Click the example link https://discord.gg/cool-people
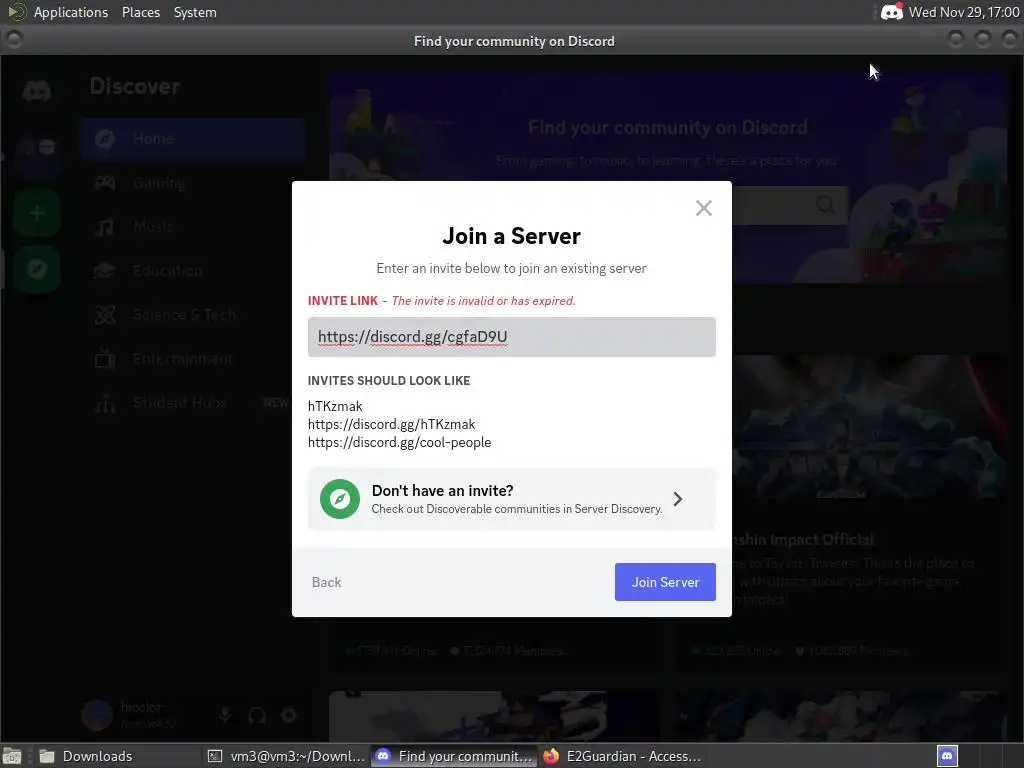This screenshot has height=768, width=1024. point(399,442)
